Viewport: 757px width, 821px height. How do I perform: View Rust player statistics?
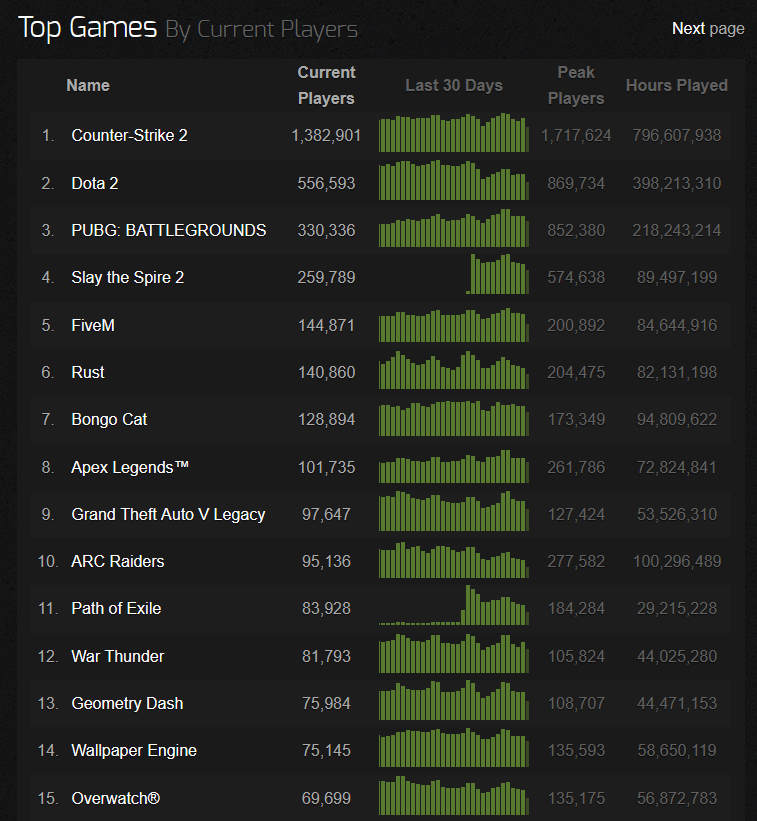(x=88, y=372)
